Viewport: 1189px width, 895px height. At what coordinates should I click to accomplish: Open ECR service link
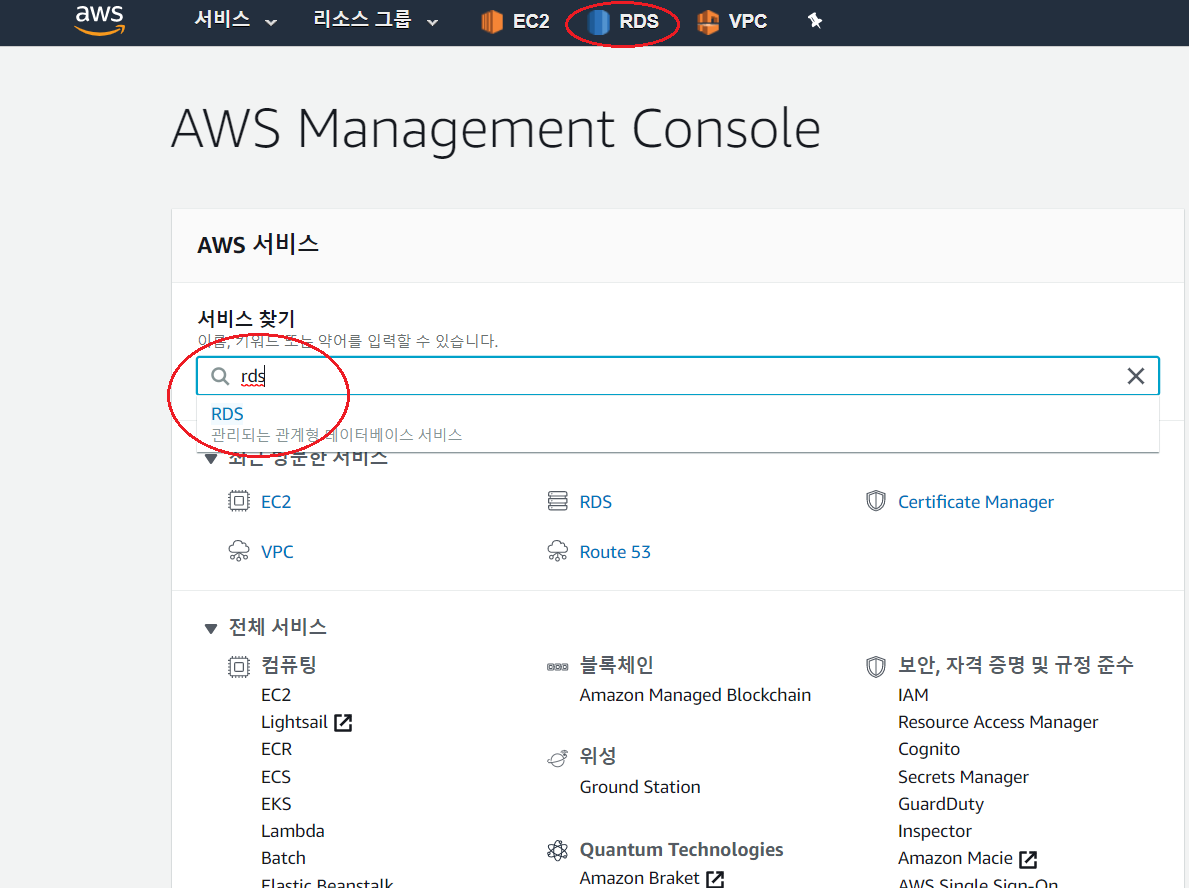coord(276,749)
